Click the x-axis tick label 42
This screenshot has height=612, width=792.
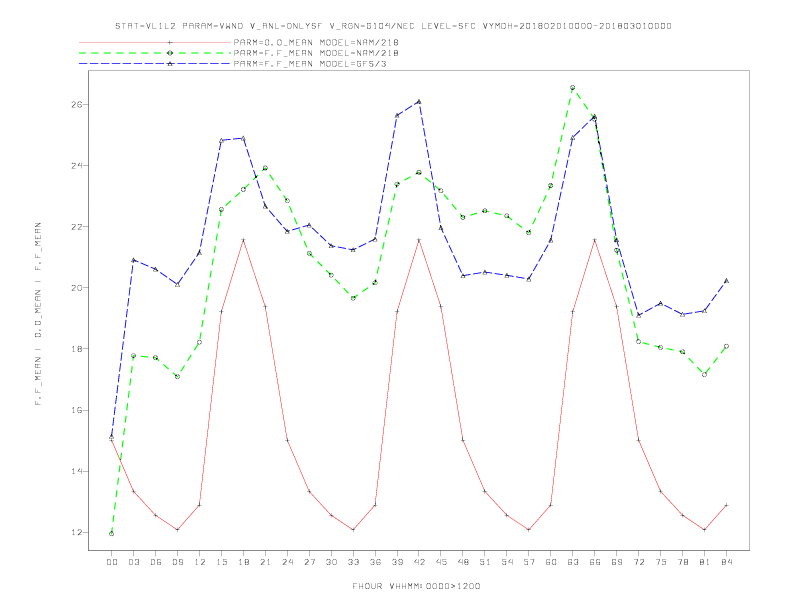click(419, 562)
